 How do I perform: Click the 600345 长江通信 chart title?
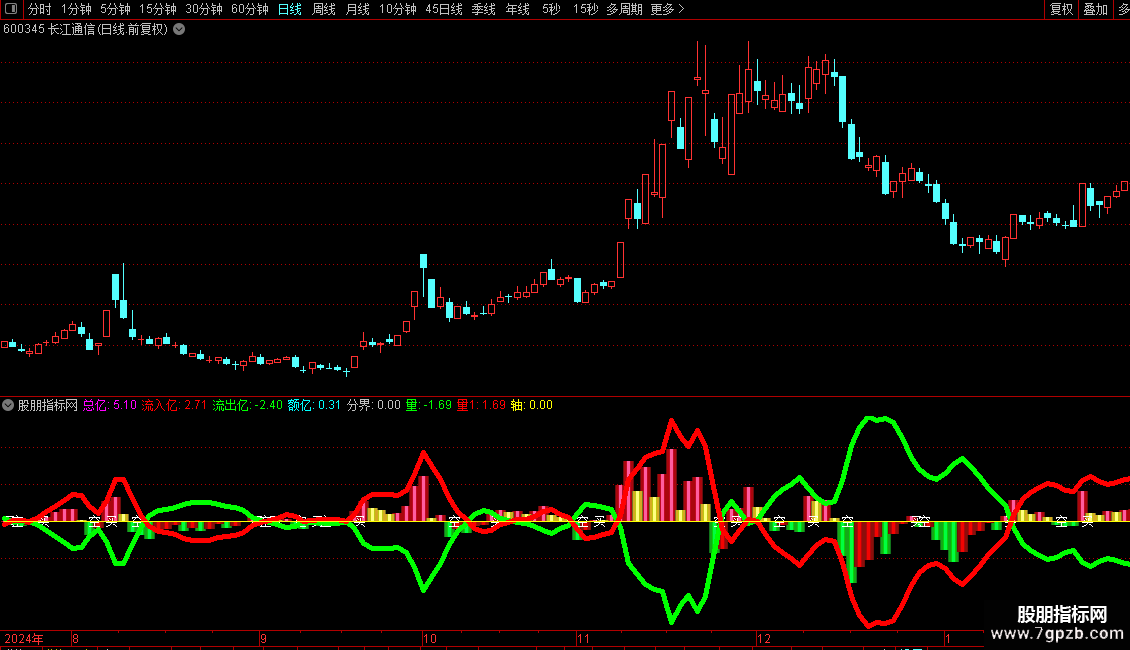[85, 29]
